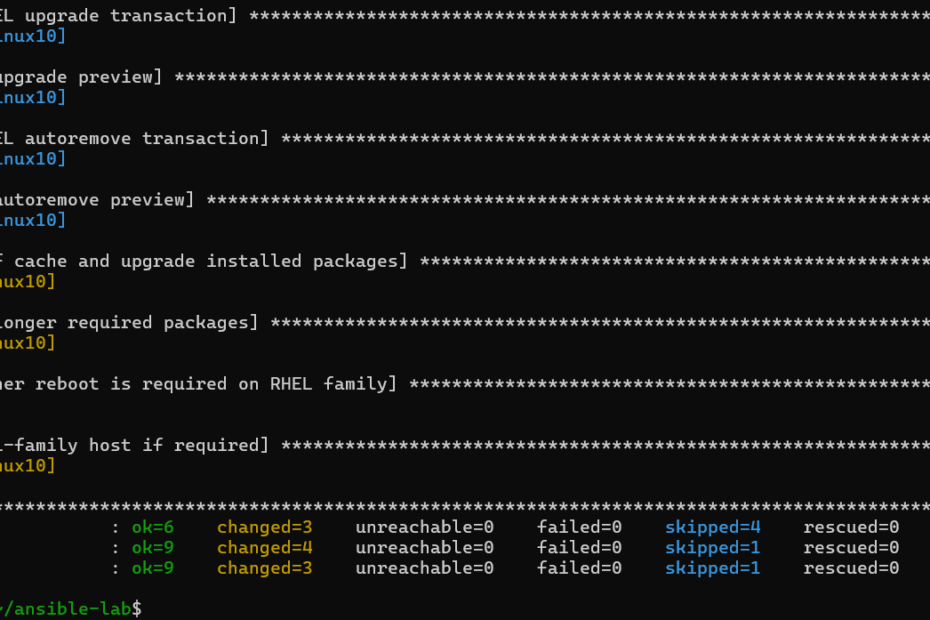Click 'cache and upgrade installed packages' header
This screenshot has width=930, height=620.
[x=205, y=261]
